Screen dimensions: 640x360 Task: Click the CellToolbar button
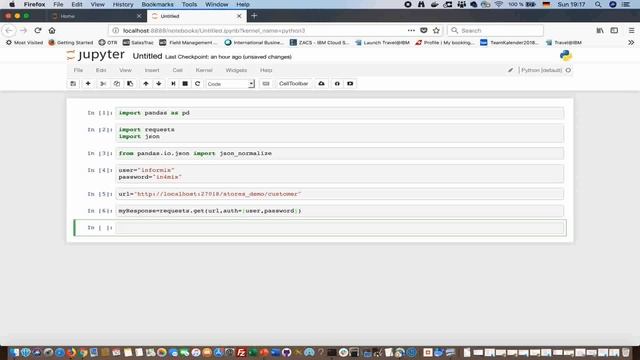[x=293, y=84]
